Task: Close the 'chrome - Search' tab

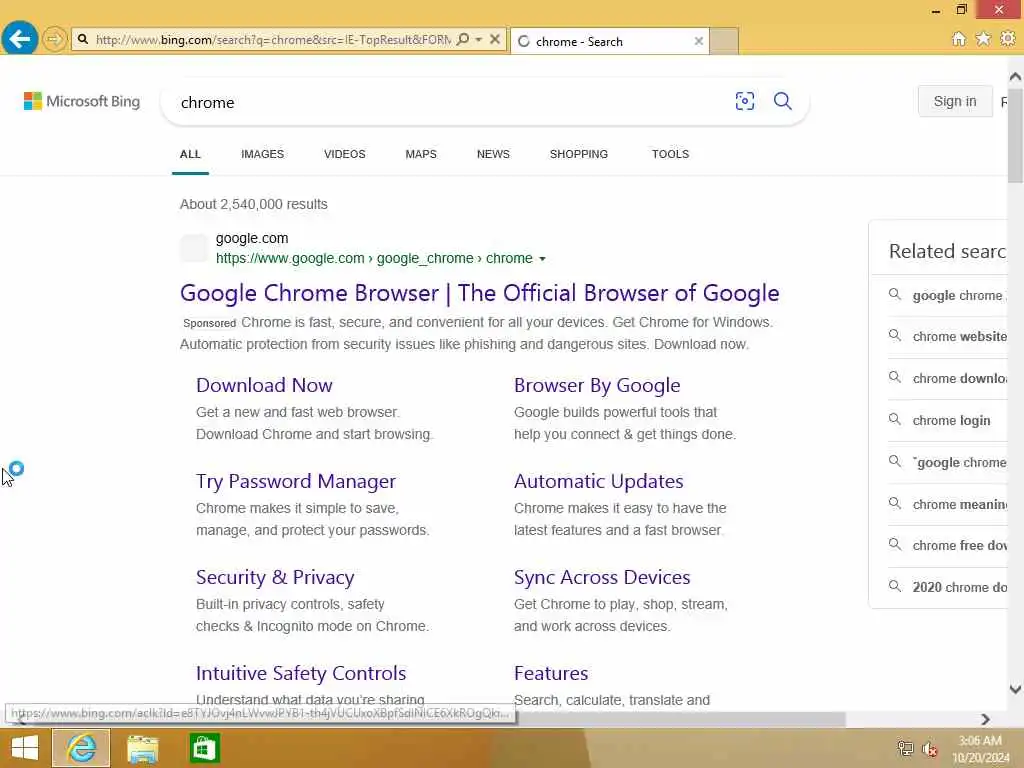Action: coord(699,41)
